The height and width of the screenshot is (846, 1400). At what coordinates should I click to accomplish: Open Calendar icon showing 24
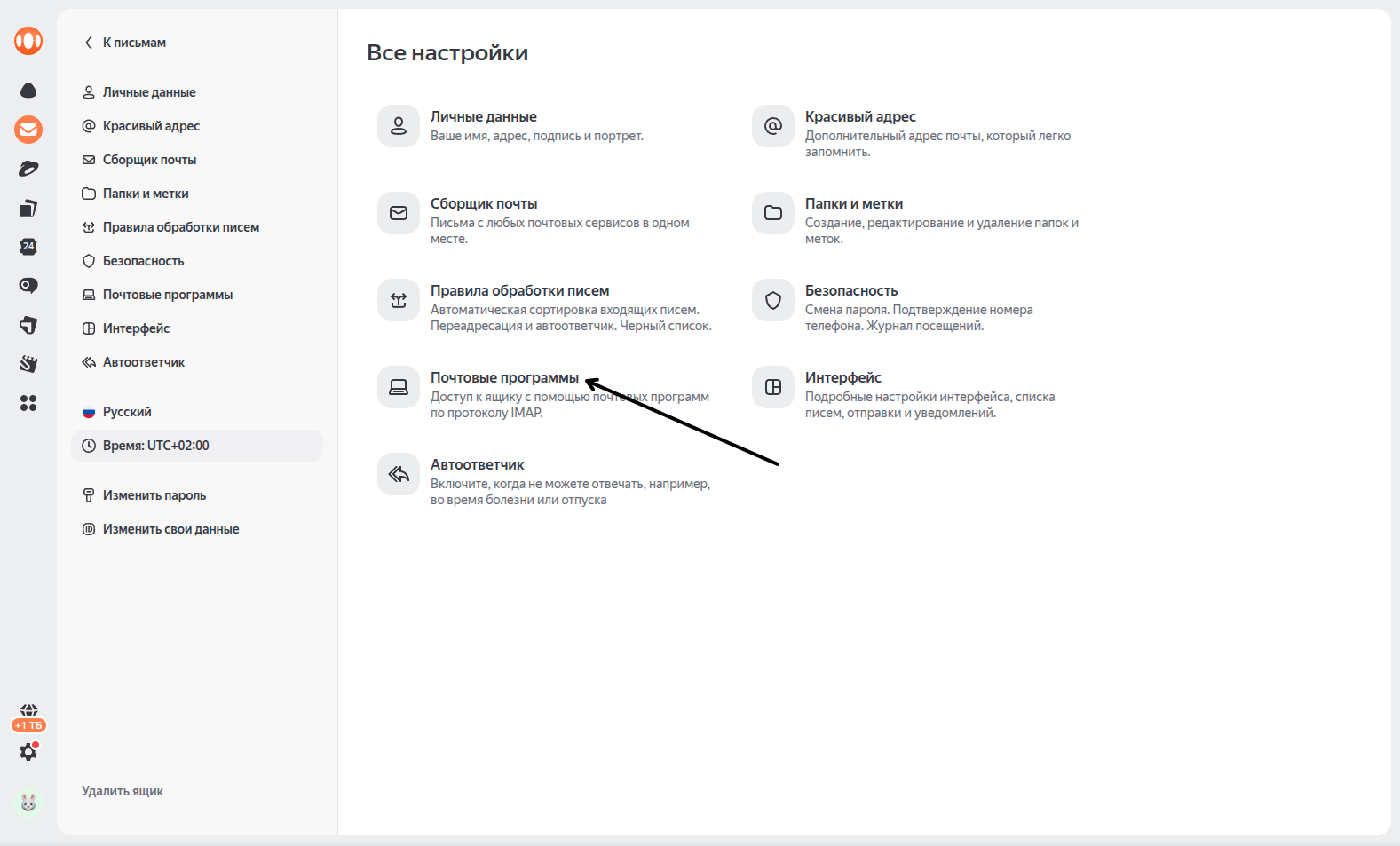click(x=28, y=247)
